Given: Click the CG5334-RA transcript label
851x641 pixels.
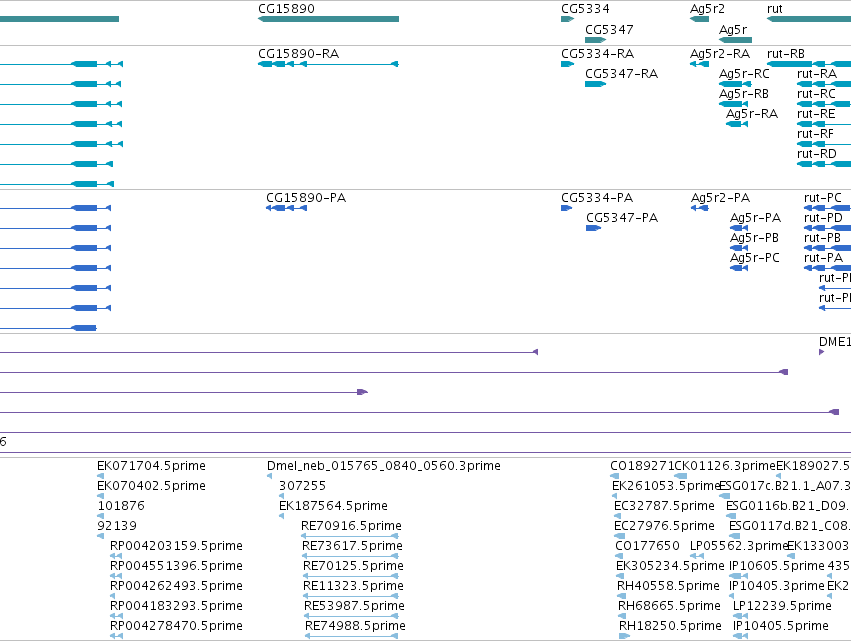Looking at the screenshot, I should [598, 54].
